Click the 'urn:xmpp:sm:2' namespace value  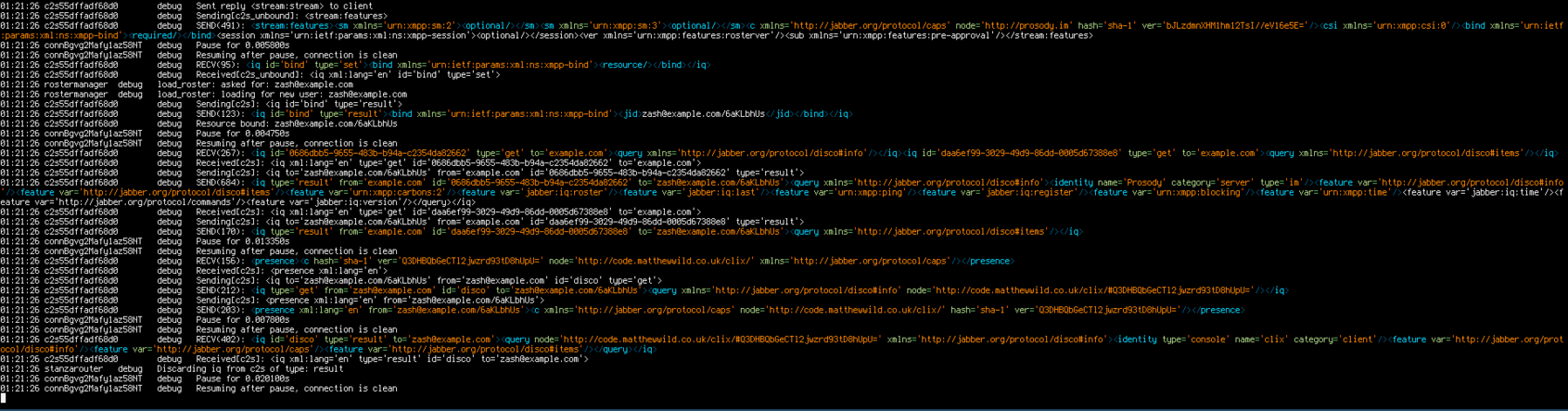coord(421,26)
